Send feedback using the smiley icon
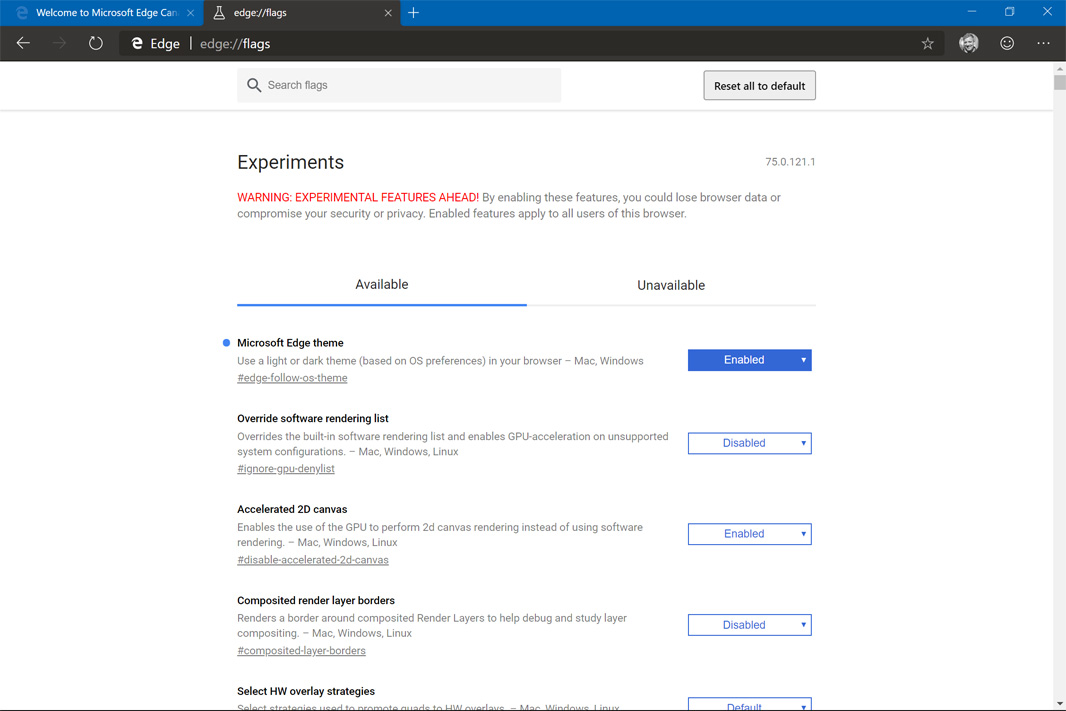This screenshot has width=1066, height=711. click(x=1007, y=43)
